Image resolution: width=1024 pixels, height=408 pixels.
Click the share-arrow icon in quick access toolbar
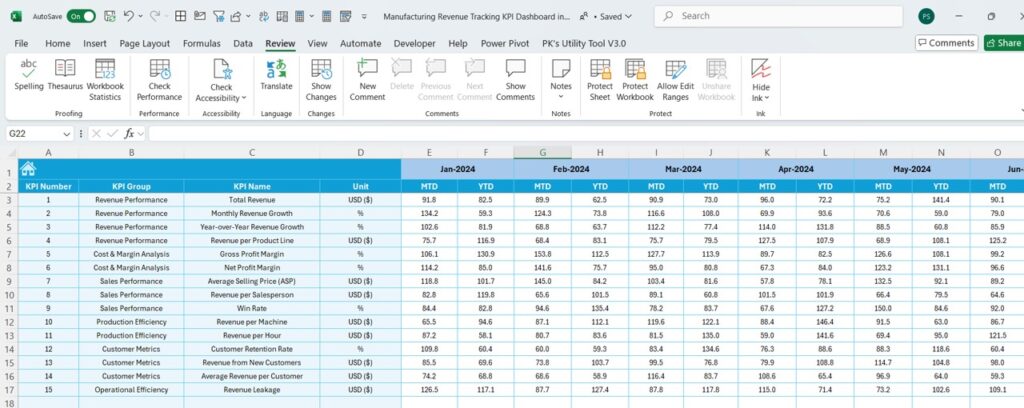pos(235,16)
